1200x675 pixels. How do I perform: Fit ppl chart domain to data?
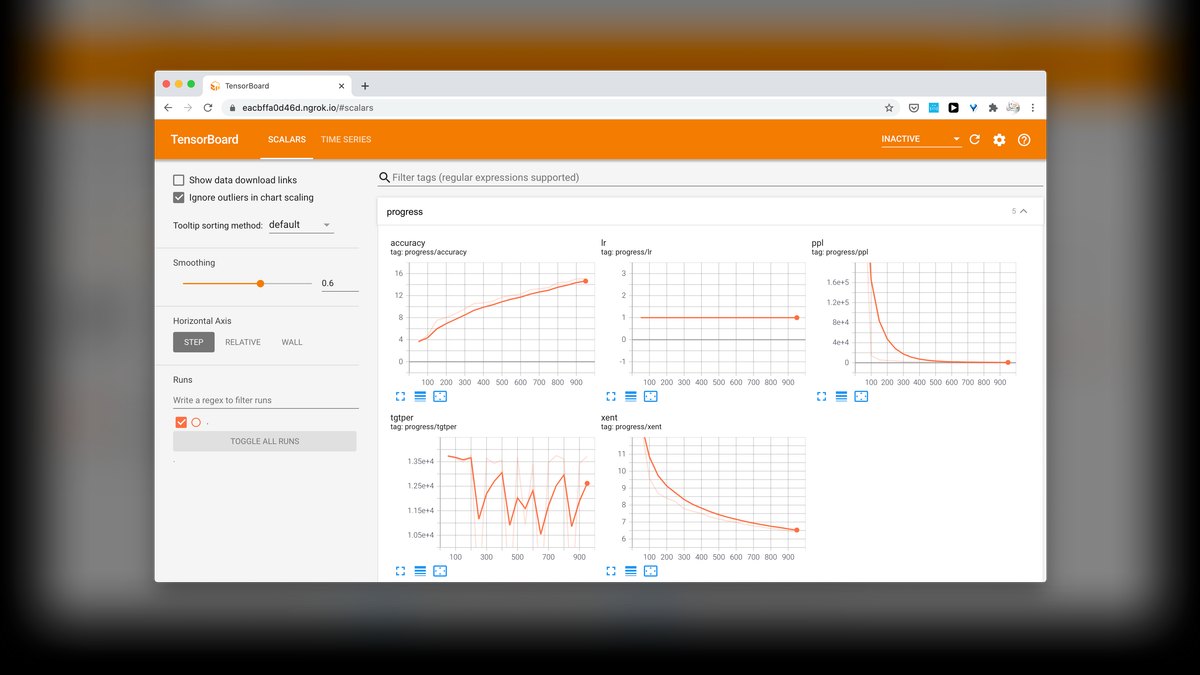pyautogui.click(x=861, y=396)
